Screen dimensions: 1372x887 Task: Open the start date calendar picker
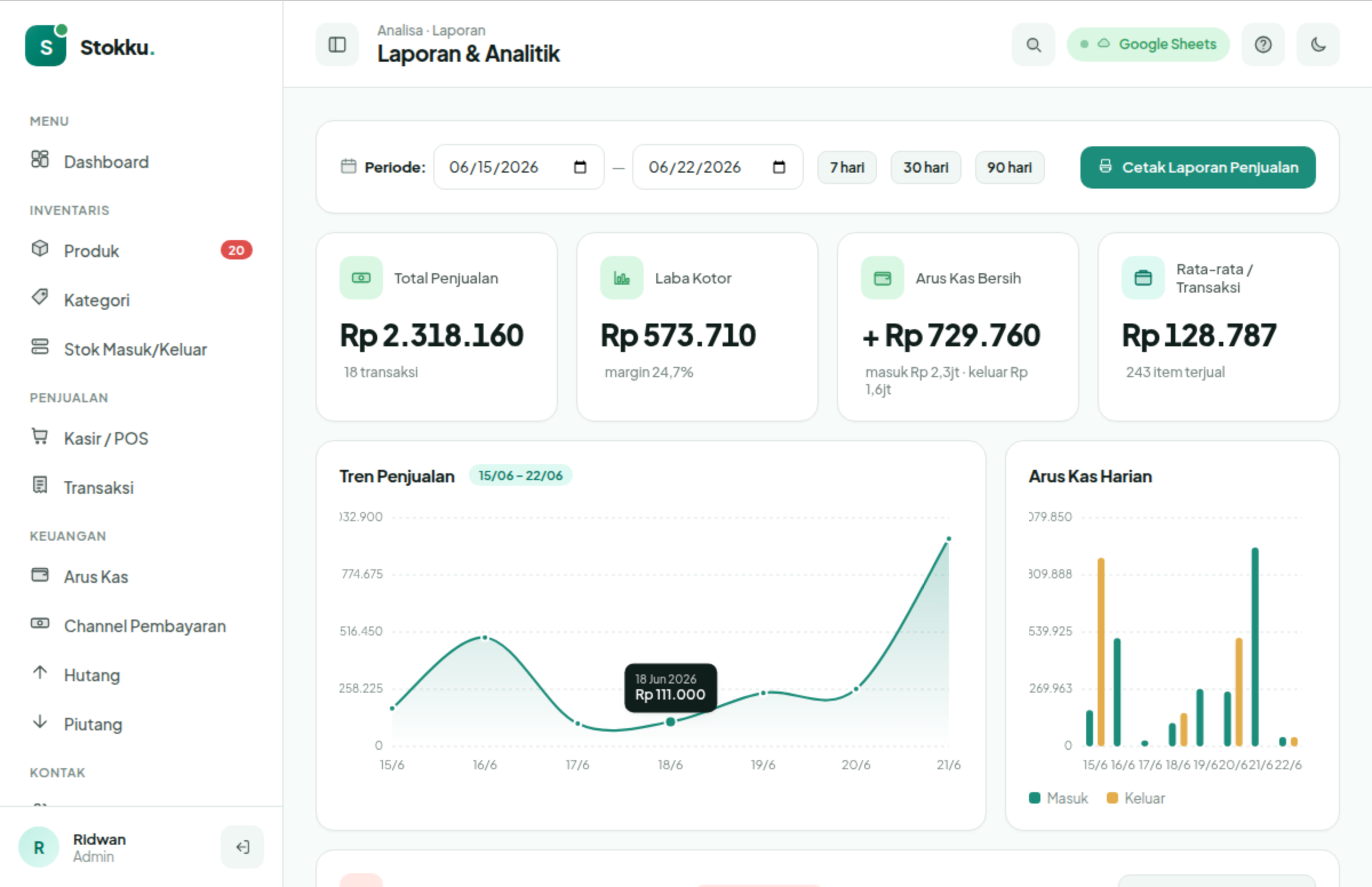click(x=580, y=167)
